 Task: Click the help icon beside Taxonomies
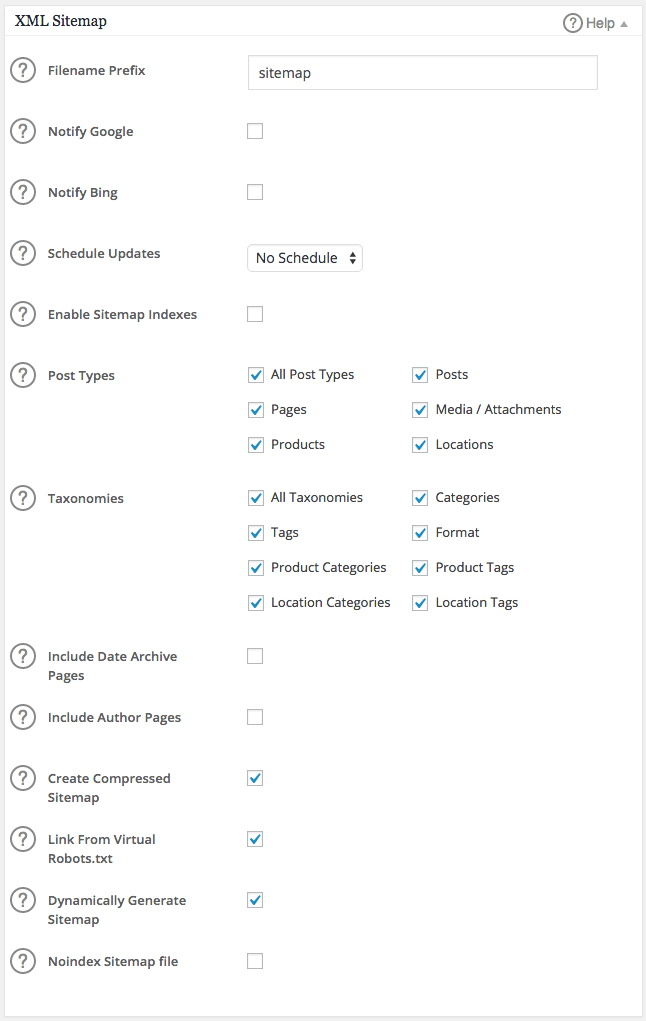pos(22,498)
